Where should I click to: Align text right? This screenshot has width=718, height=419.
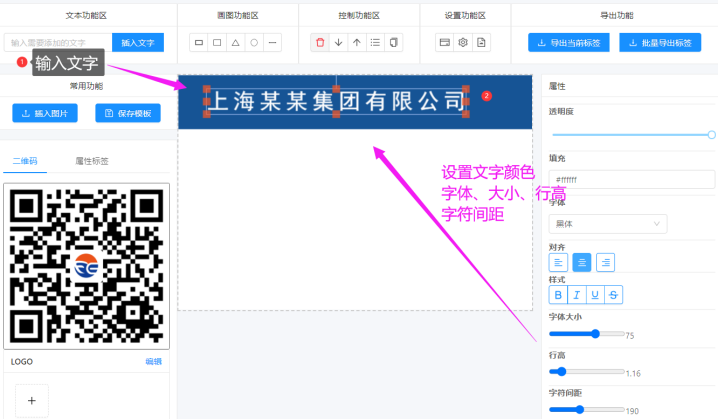tap(605, 262)
